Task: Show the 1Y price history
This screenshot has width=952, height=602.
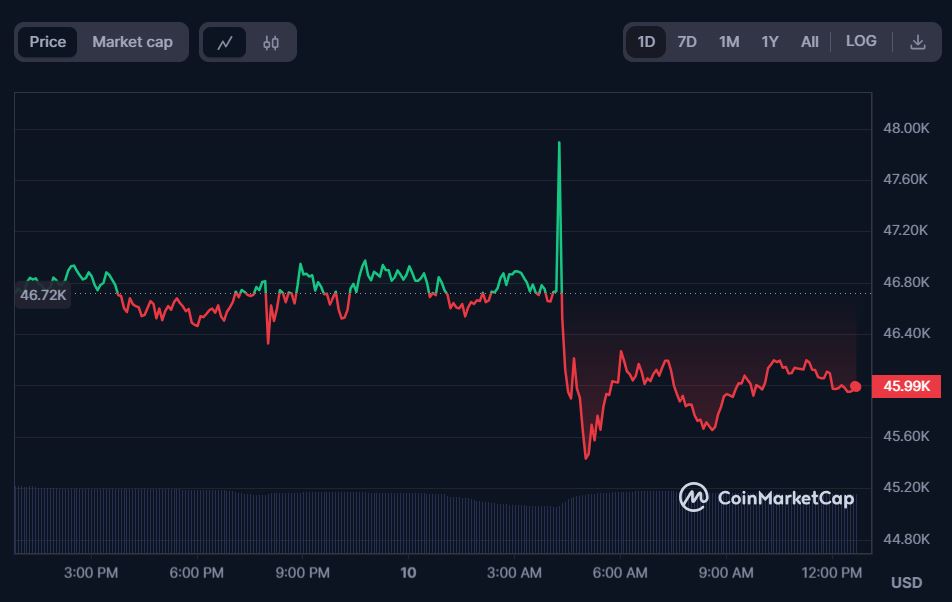Action: pyautogui.click(x=768, y=41)
